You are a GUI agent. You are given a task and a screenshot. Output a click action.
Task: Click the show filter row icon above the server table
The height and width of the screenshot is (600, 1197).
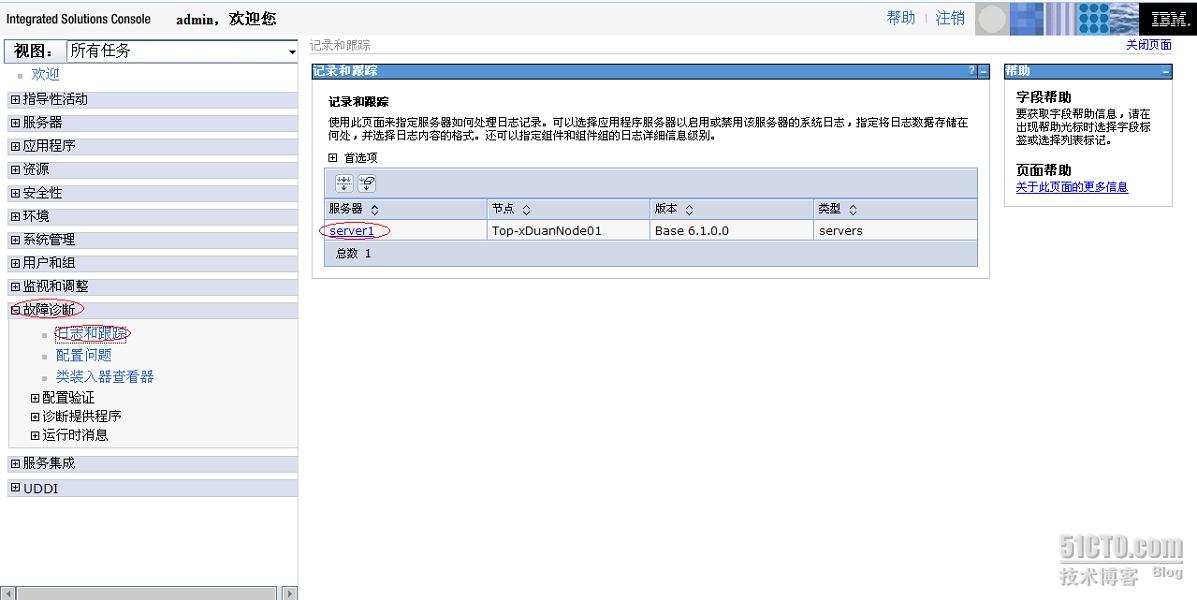pos(343,183)
